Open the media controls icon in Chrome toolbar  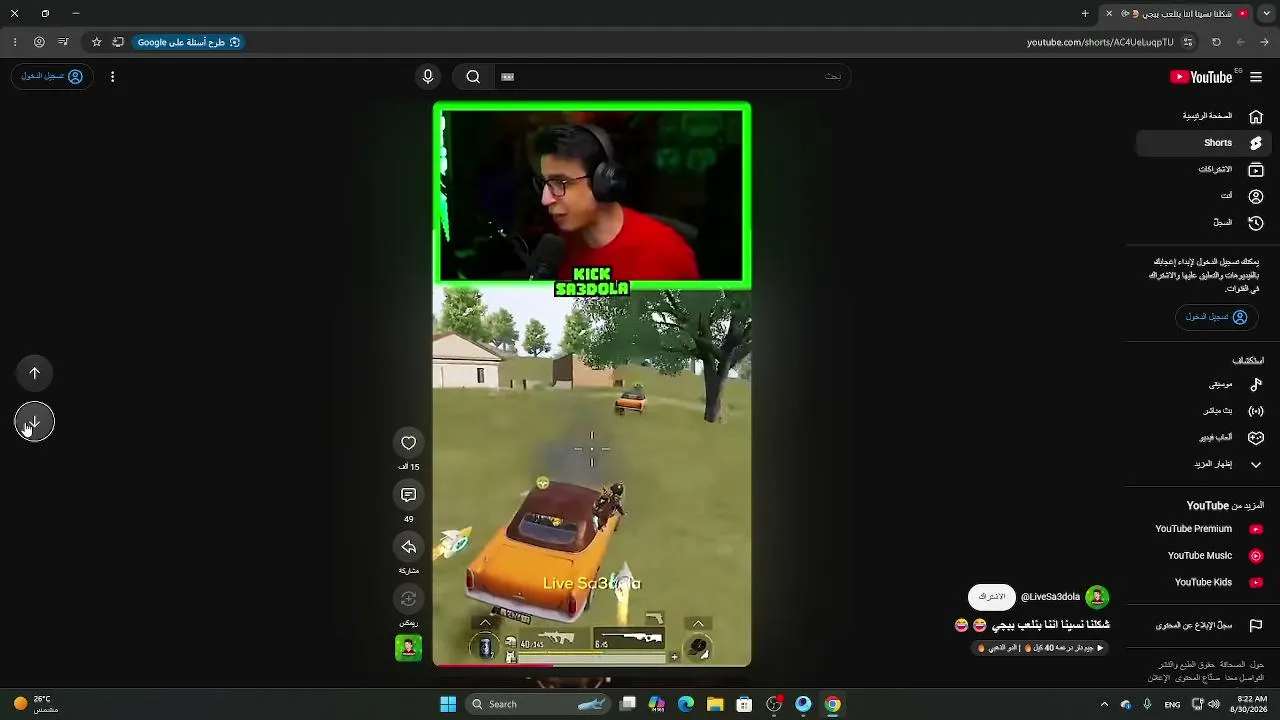[64, 42]
